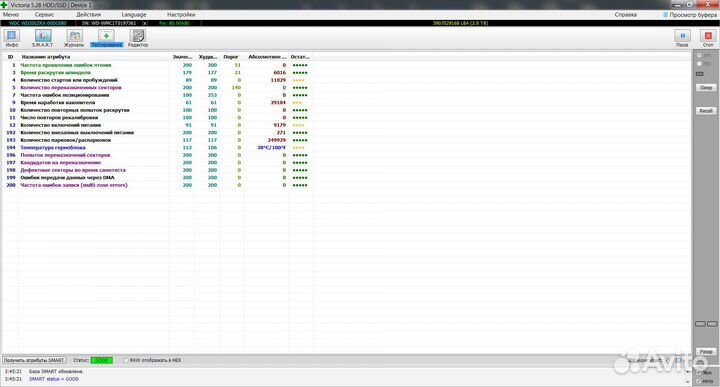Click the green GOOD status indicator

click(101, 360)
